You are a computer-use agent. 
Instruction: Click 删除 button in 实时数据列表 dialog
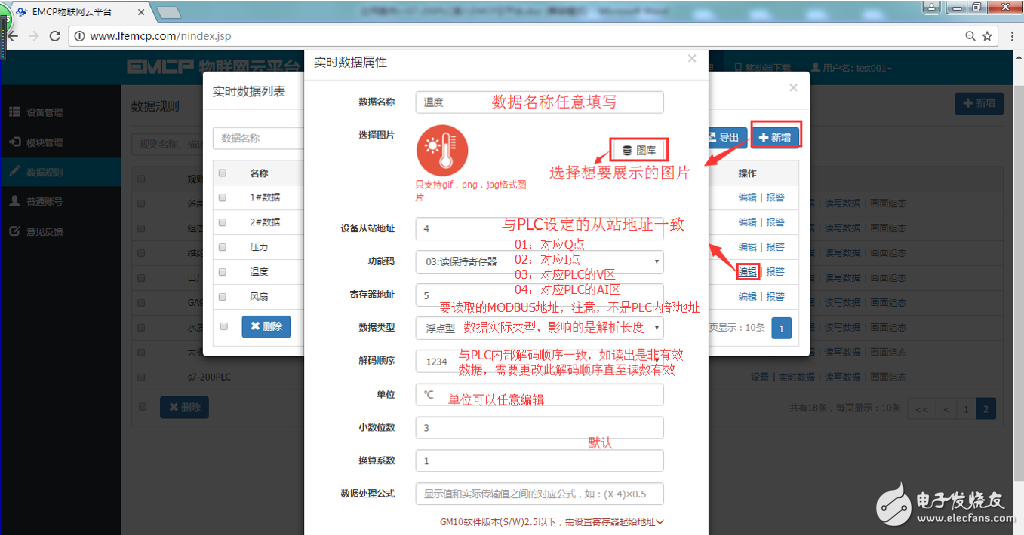(x=266, y=327)
